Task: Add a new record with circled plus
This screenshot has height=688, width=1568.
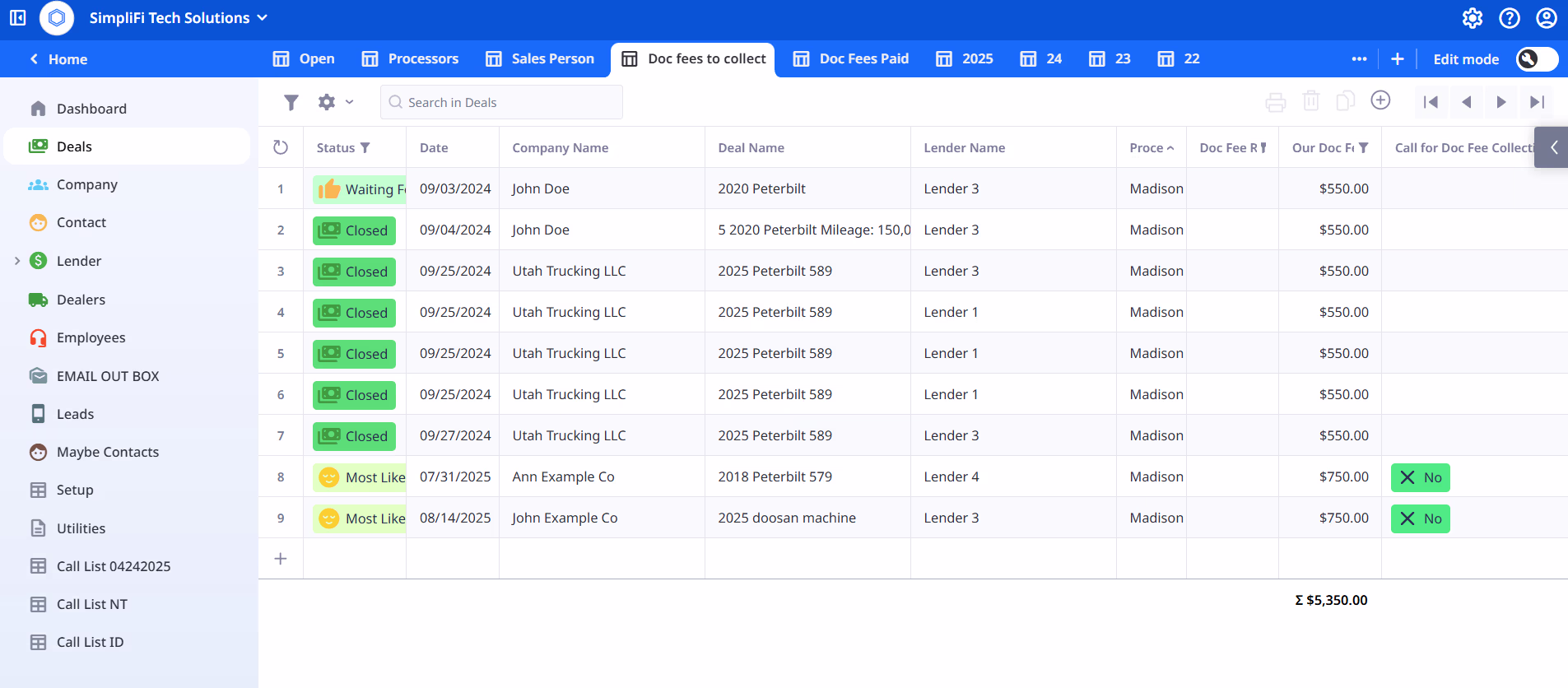Action: point(1380,100)
